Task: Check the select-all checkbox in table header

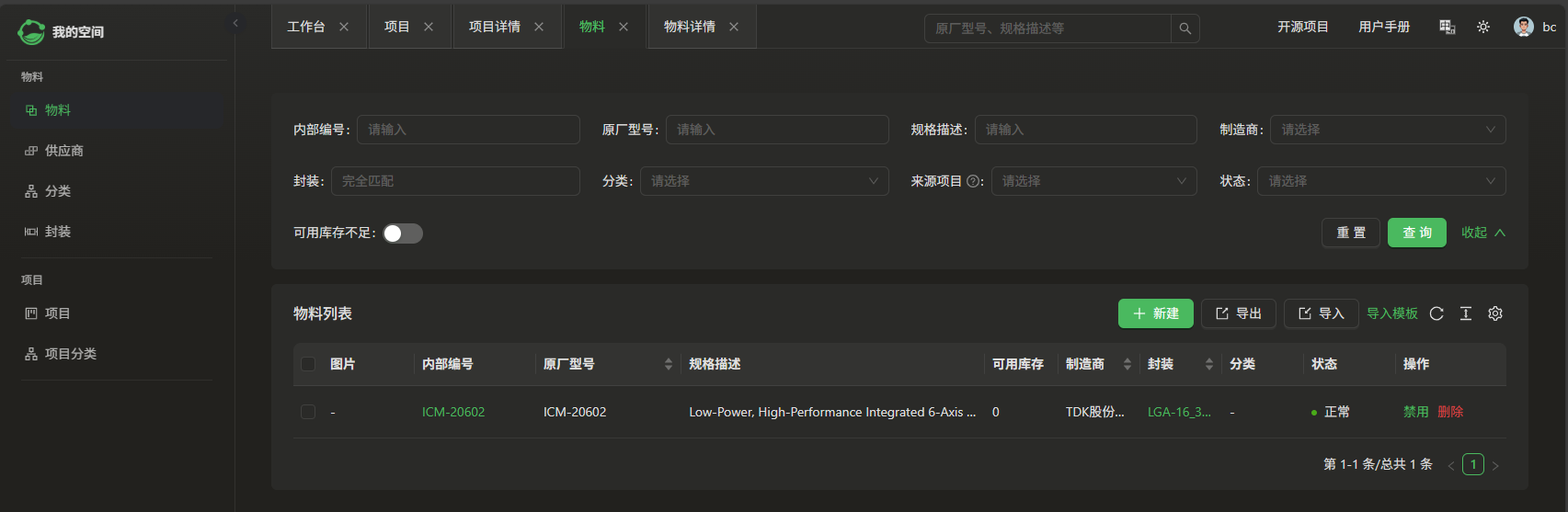Action: [x=308, y=364]
